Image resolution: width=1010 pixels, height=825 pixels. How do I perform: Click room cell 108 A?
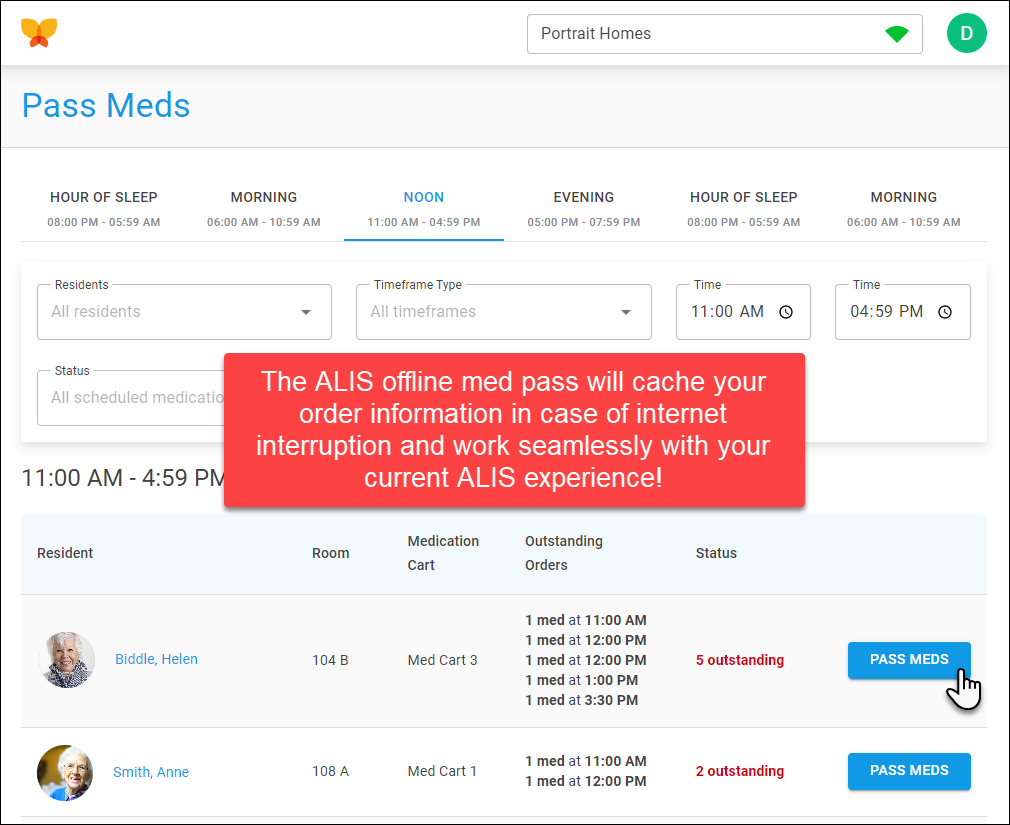[330, 771]
